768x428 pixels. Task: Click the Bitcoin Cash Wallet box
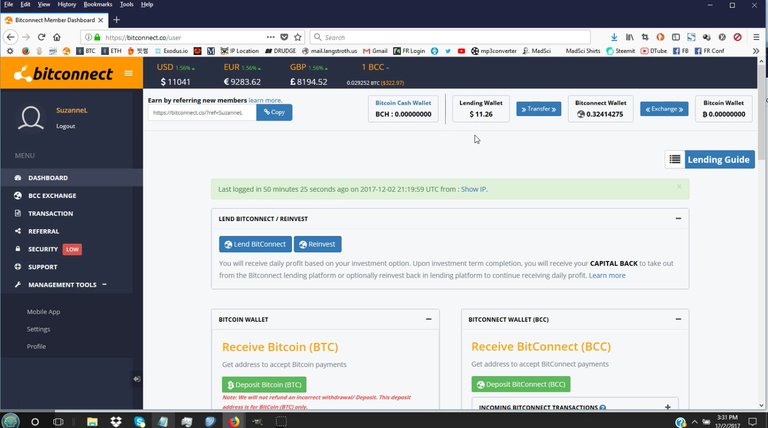(x=403, y=108)
